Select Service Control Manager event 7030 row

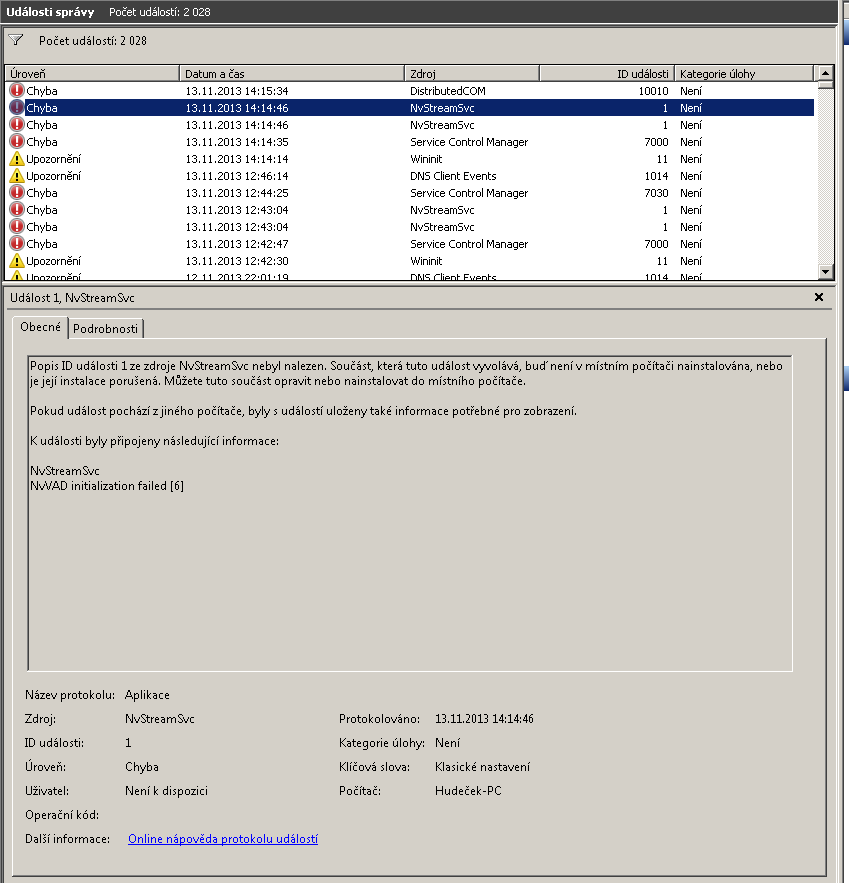411,193
